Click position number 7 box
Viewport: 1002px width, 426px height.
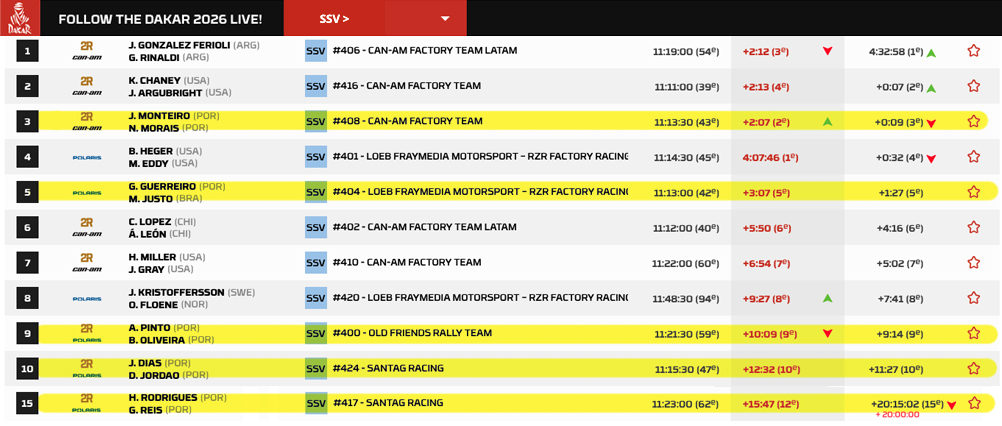click(x=27, y=263)
